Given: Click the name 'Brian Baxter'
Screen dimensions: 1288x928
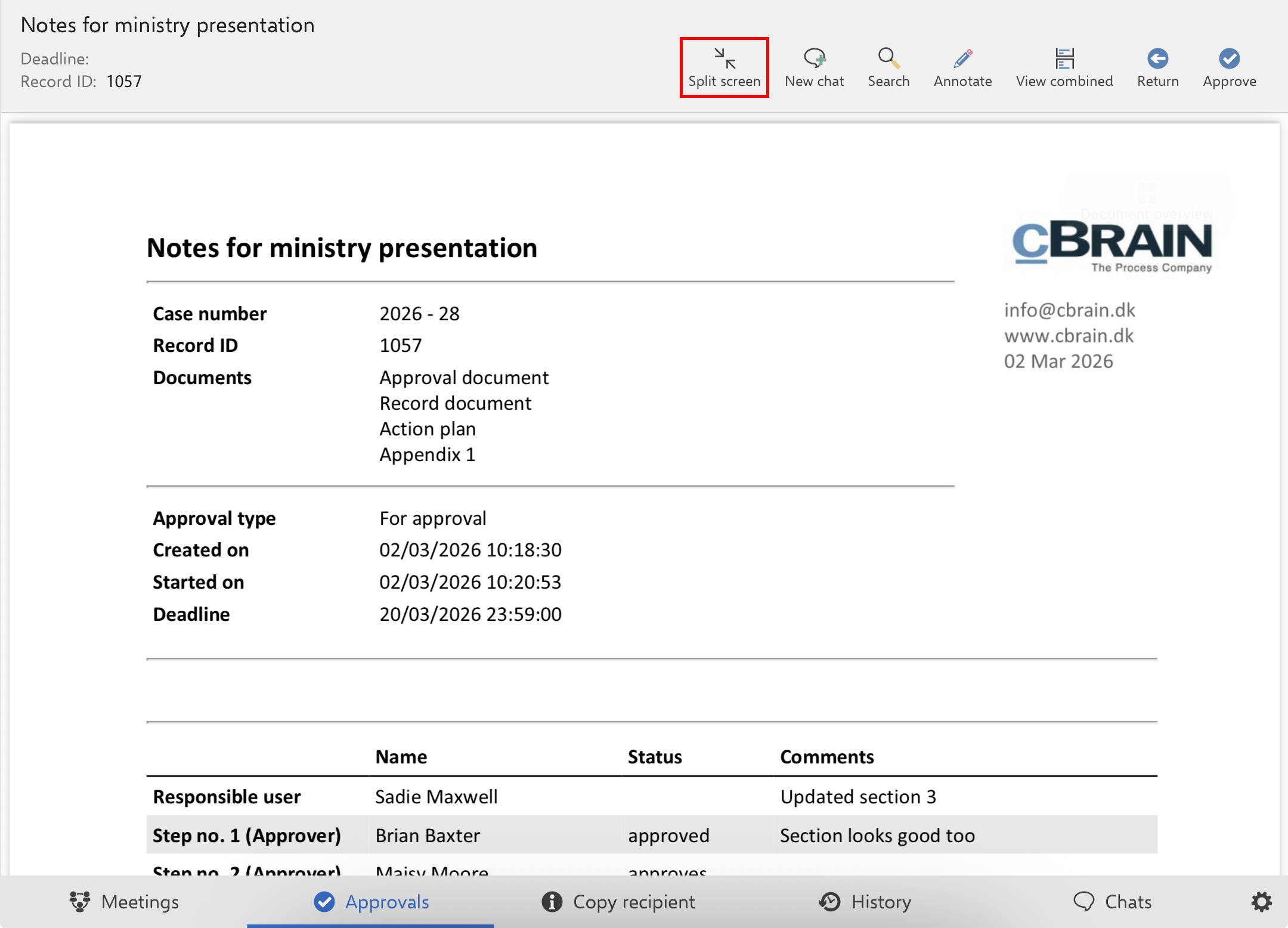Looking at the screenshot, I should click(428, 836).
